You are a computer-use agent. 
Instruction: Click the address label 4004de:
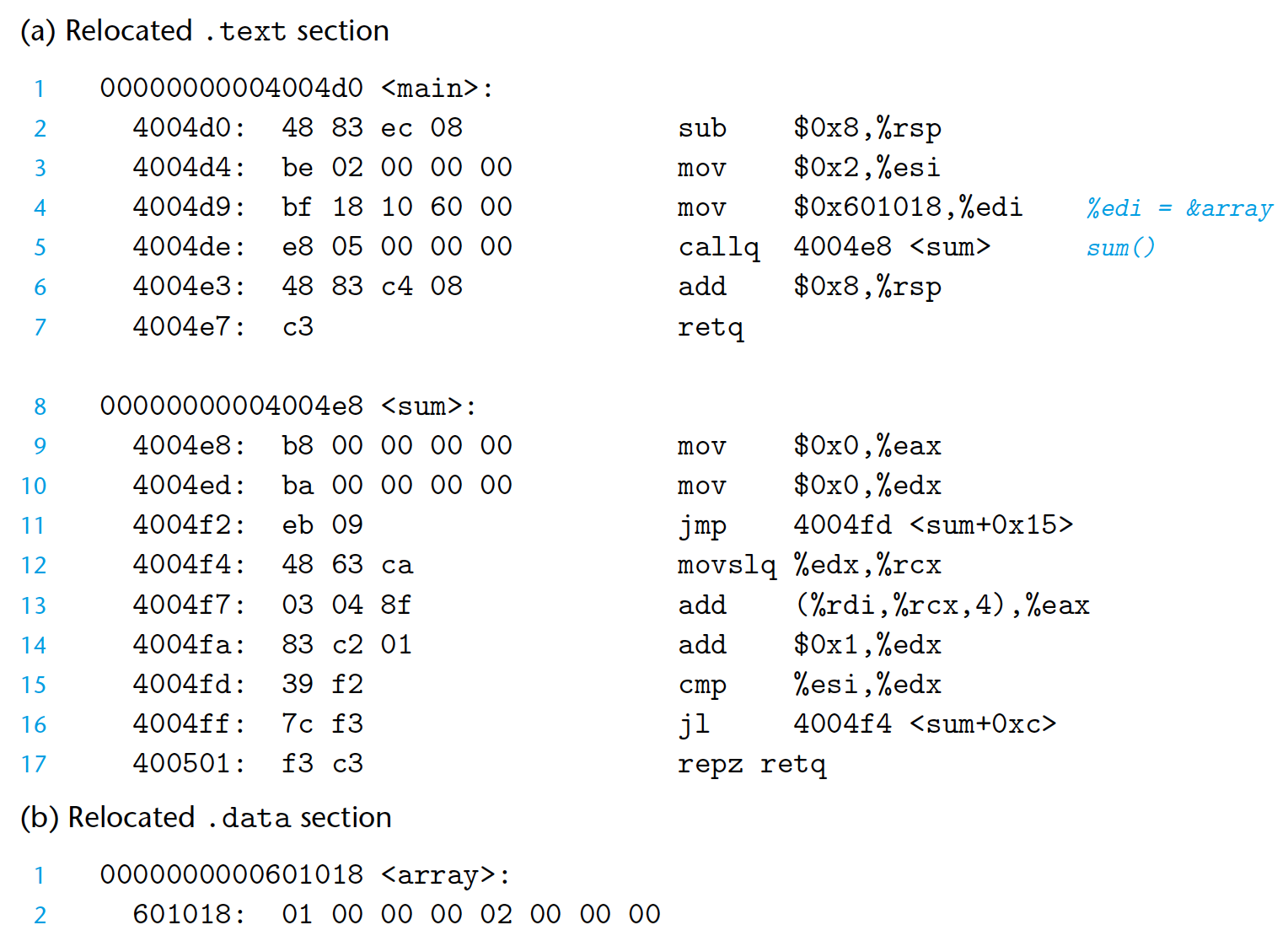[x=189, y=247]
